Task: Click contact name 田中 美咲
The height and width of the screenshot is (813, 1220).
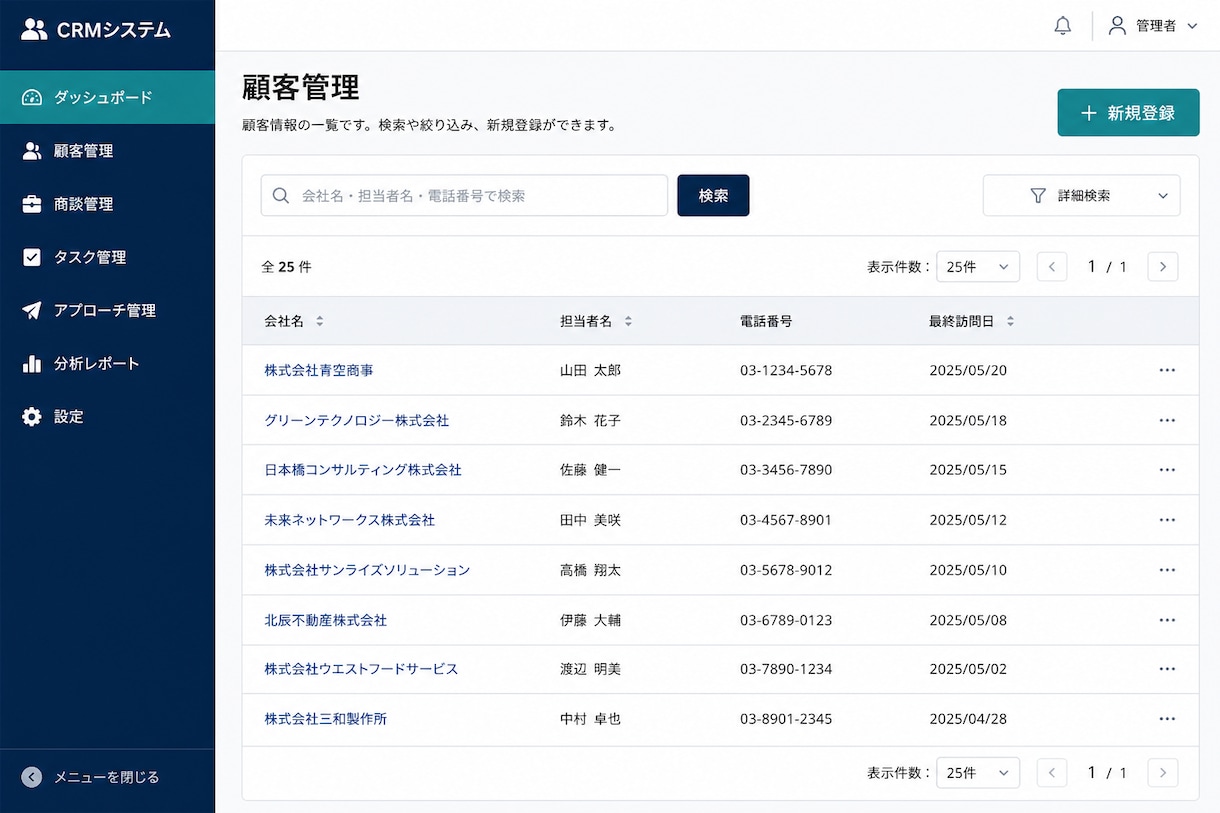Action: click(591, 520)
